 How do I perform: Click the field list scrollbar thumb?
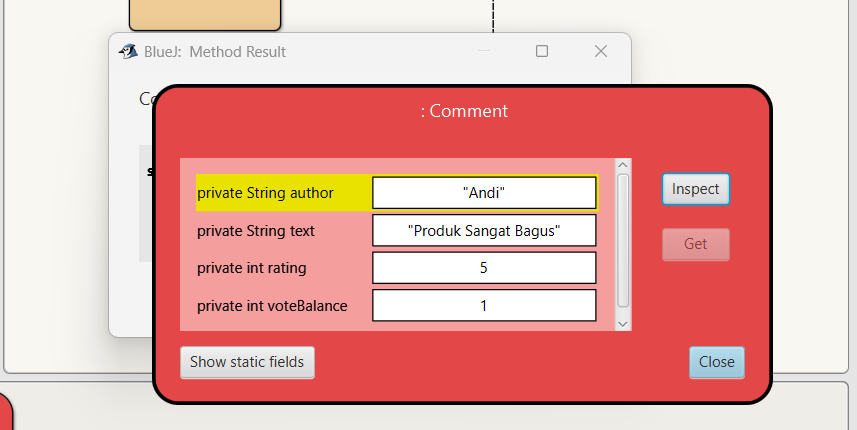[623, 238]
